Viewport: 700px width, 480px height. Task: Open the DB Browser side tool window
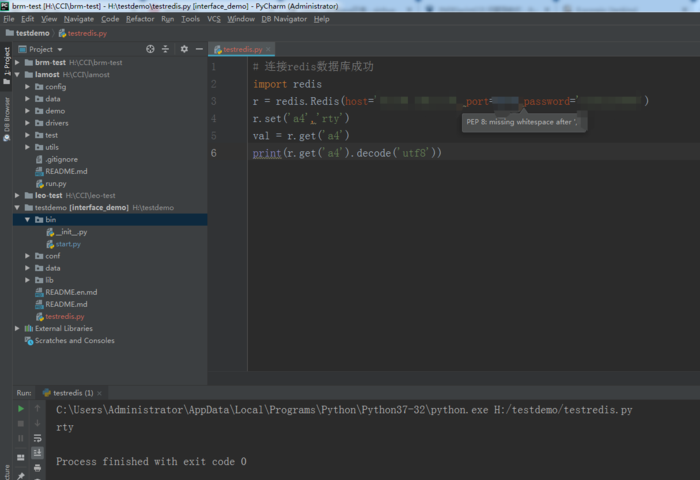6,119
